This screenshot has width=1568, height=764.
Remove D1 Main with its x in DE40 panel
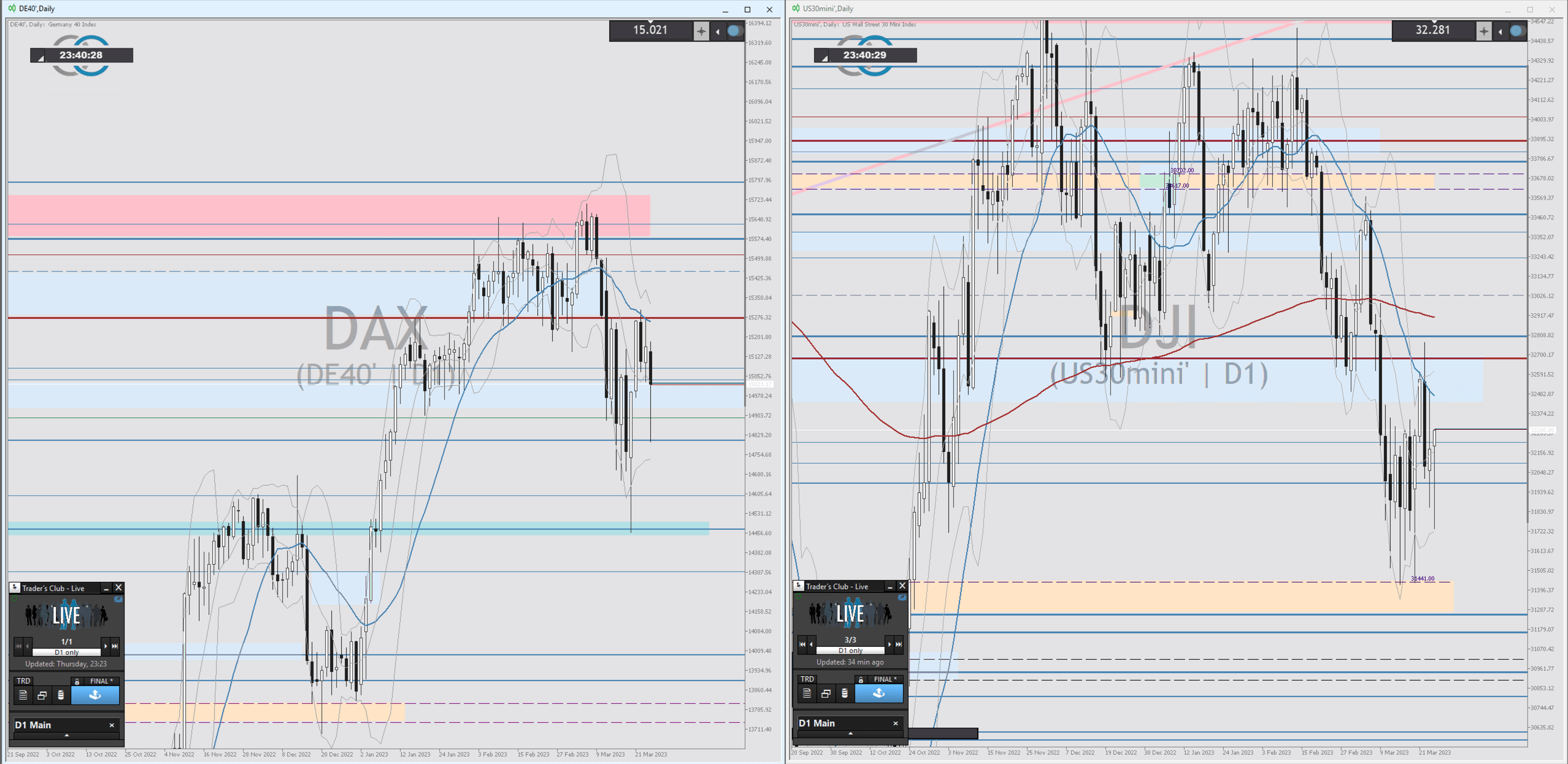click(112, 725)
